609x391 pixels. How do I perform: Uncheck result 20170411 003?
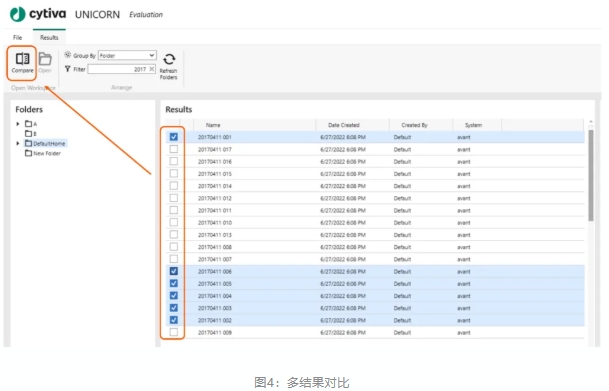point(174,308)
